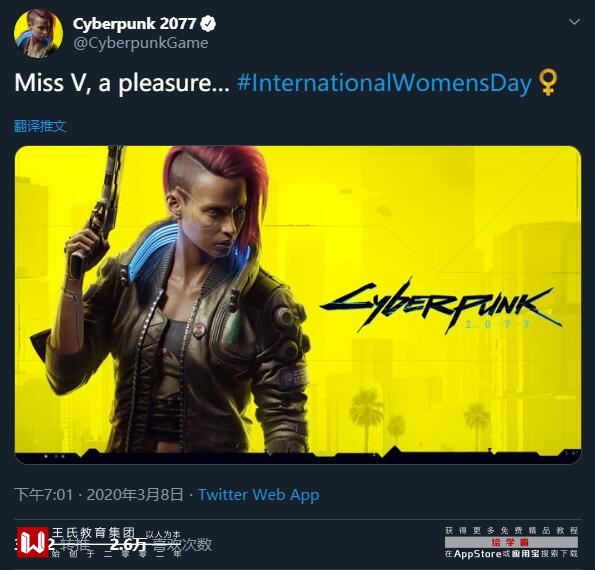This screenshot has height=570, width=595.
Task: Click the 王氏教育集团 watermark text
Action: pos(93,532)
